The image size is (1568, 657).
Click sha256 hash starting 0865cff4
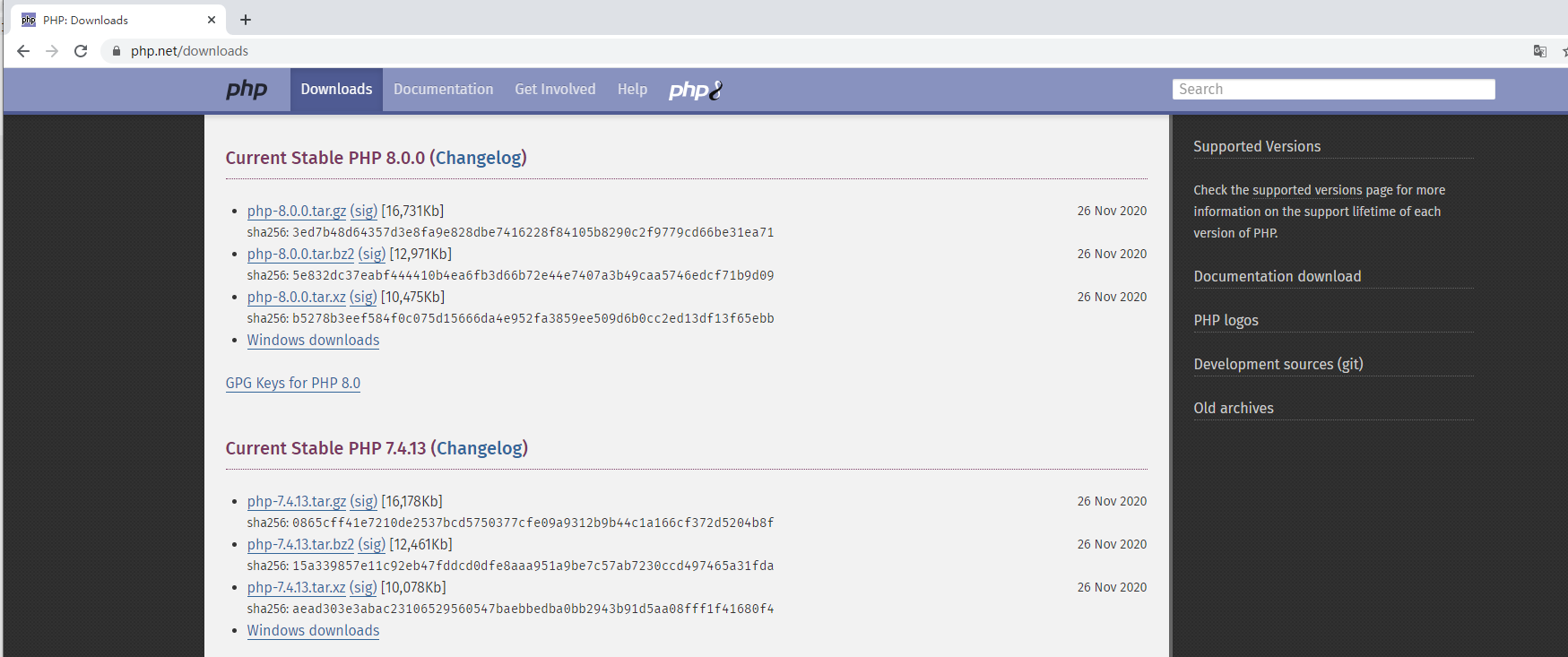[533, 523]
